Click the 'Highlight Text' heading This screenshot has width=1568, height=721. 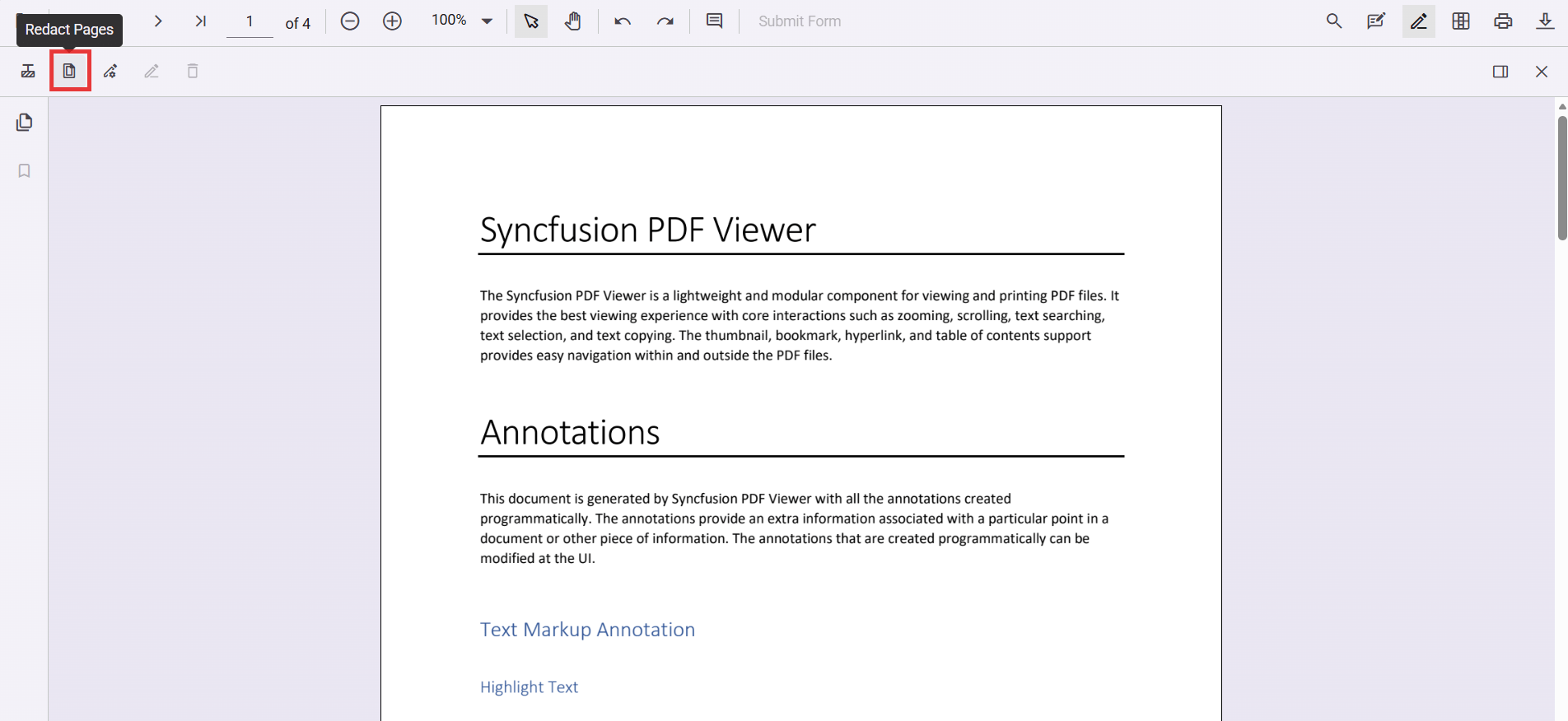(x=530, y=687)
